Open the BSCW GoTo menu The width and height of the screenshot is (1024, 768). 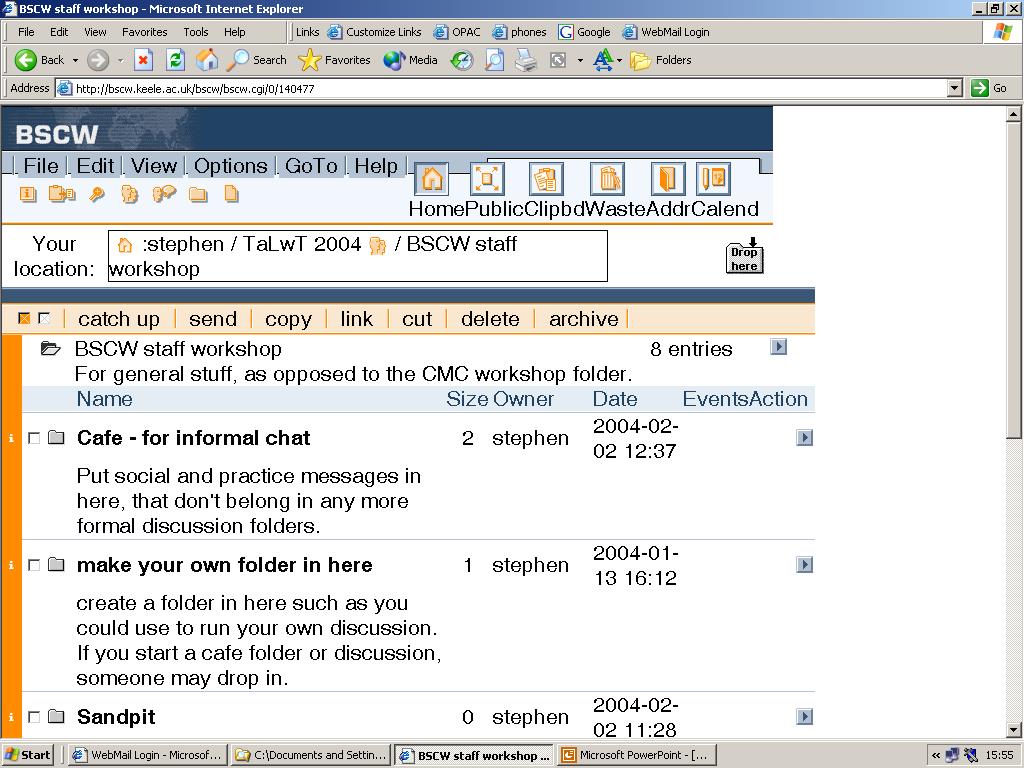click(311, 166)
